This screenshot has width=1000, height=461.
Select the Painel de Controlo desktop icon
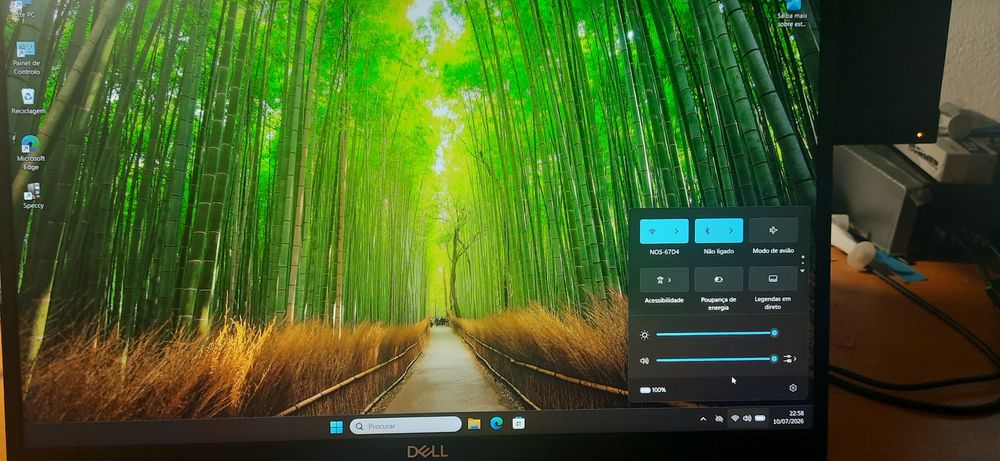click(x=26, y=58)
